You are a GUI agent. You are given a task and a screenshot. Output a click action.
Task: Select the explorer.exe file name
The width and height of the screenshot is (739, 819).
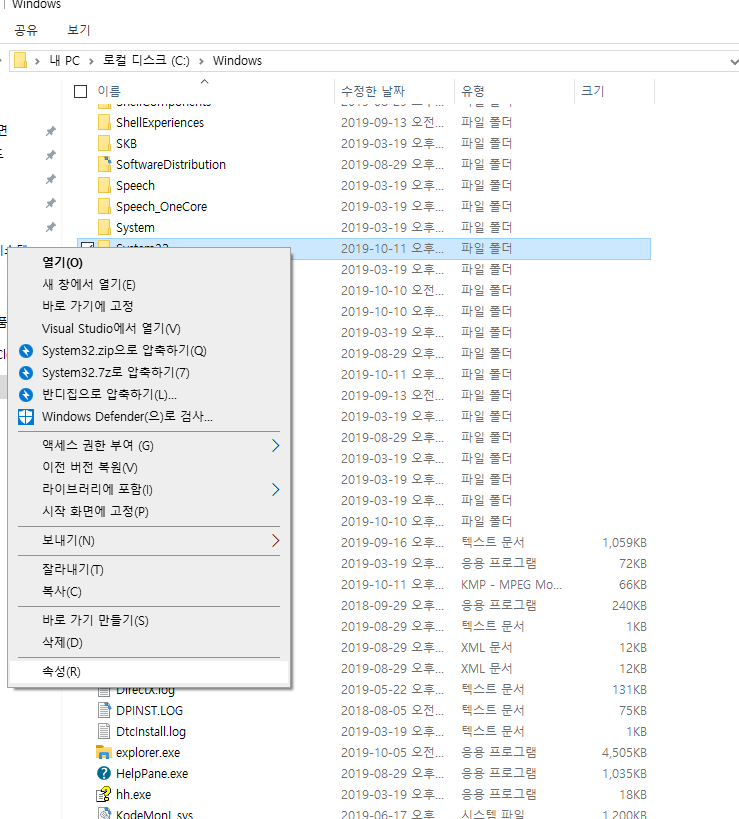[148, 753]
